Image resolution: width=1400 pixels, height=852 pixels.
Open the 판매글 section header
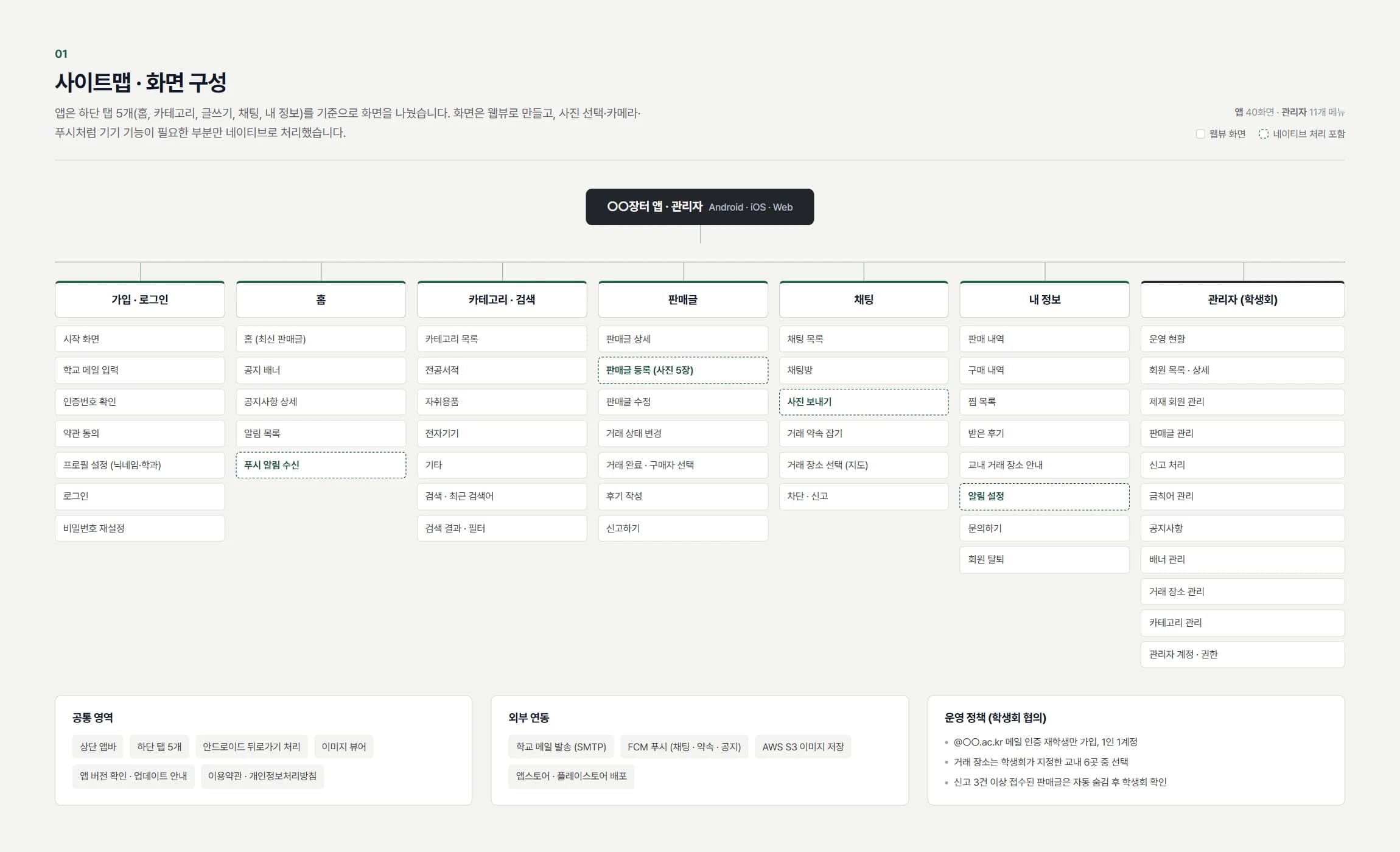[683, 299]
